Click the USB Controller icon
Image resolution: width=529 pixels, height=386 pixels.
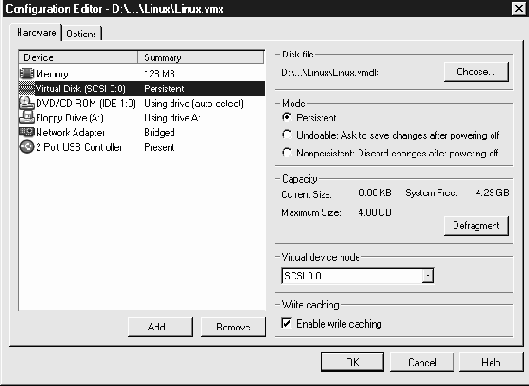[x=27, y=147]
